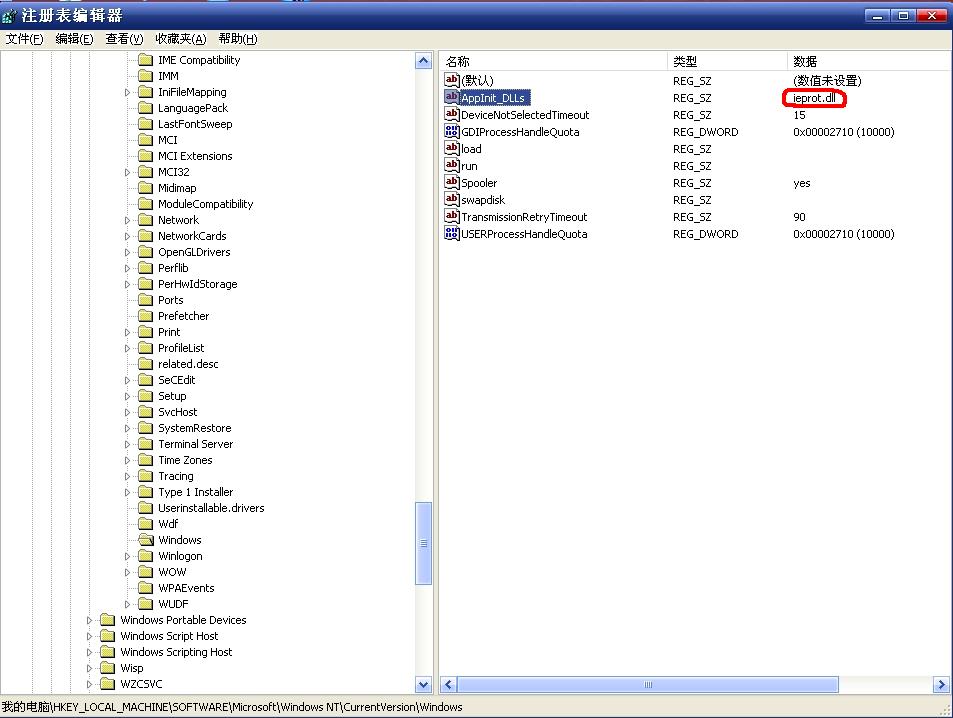
Task: Minimize the registry editor window
Action: pyautogui.click(x=877, y=15)
